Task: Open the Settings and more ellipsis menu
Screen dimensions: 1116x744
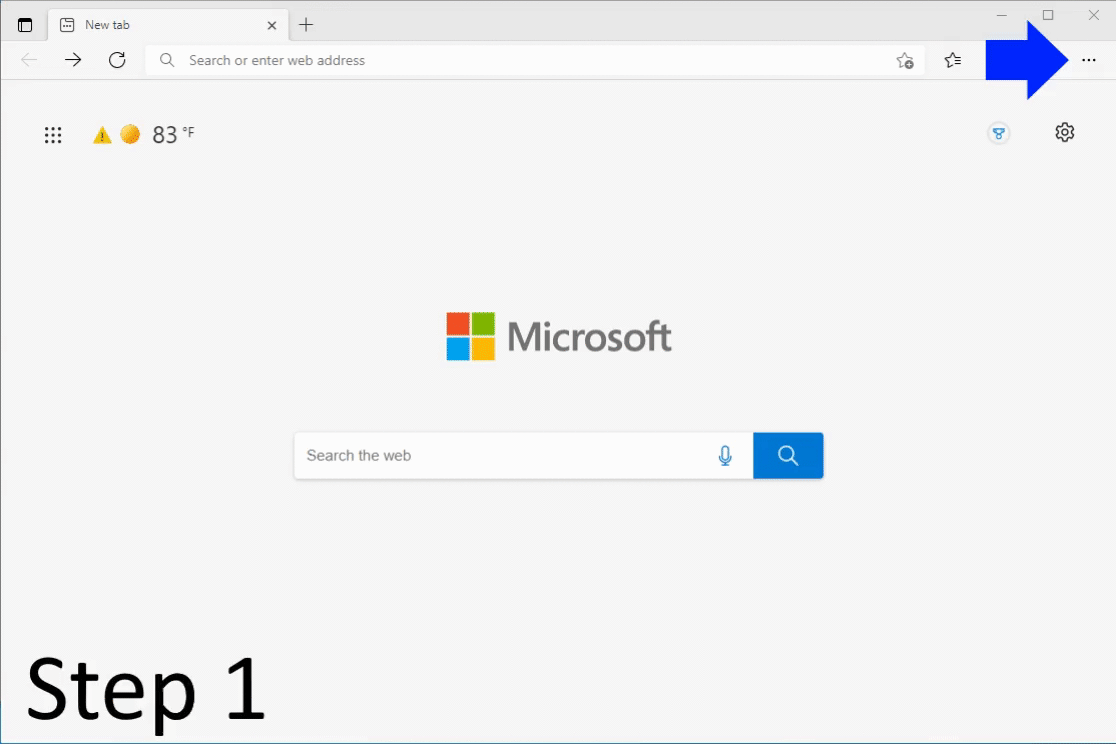Action: [1089, 60]
